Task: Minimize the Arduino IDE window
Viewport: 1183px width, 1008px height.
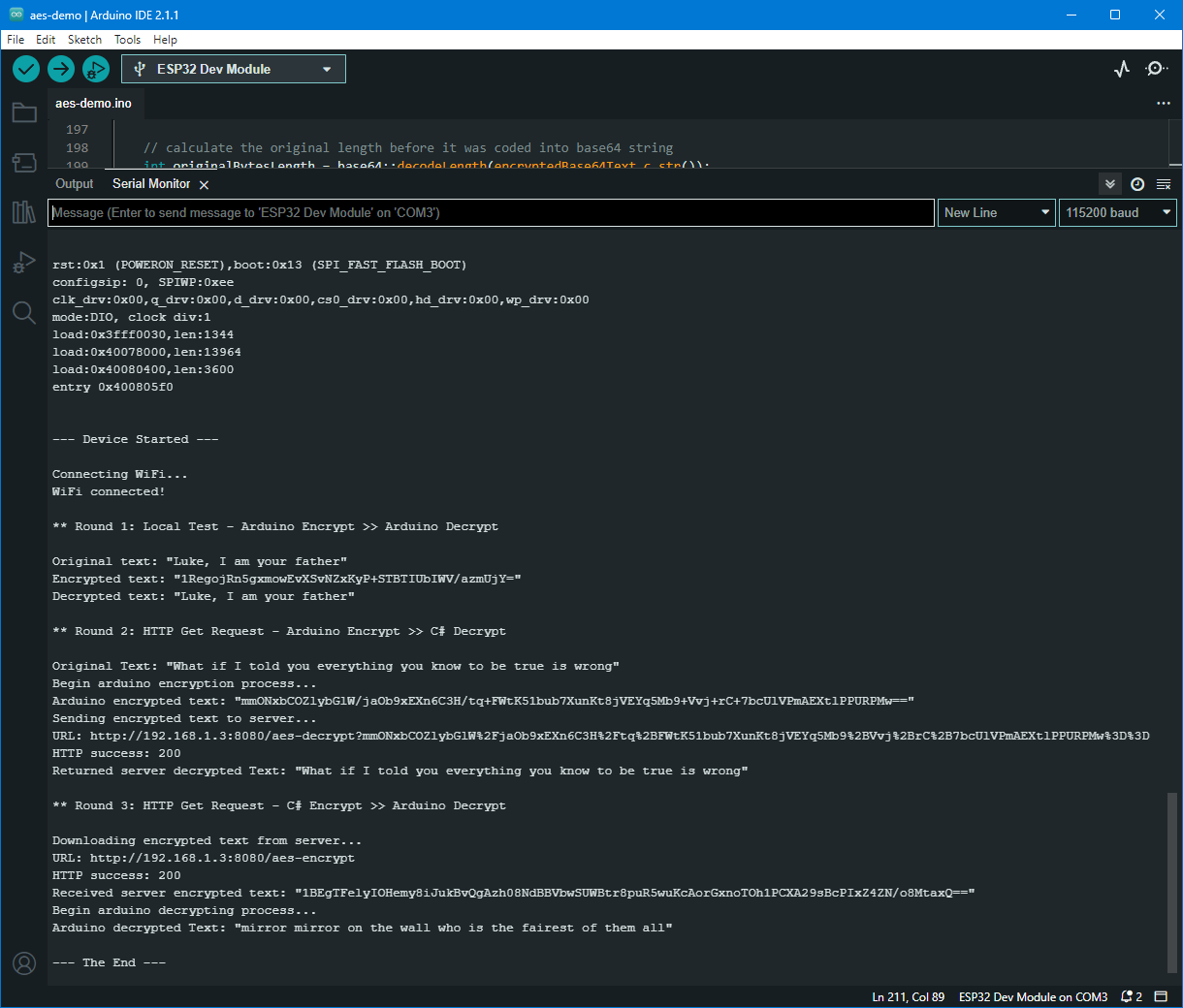Action: pos(1071,15)
